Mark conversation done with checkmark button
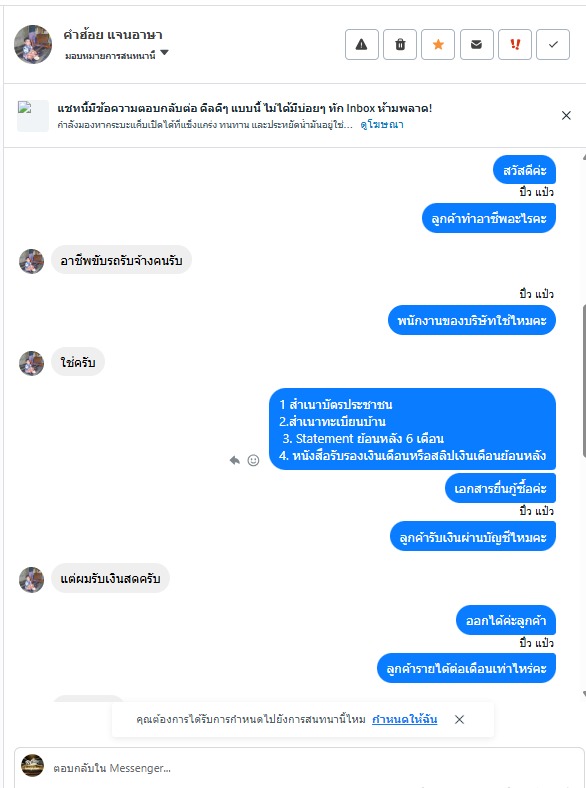This screenshot has width=586, height=788. 553,45
